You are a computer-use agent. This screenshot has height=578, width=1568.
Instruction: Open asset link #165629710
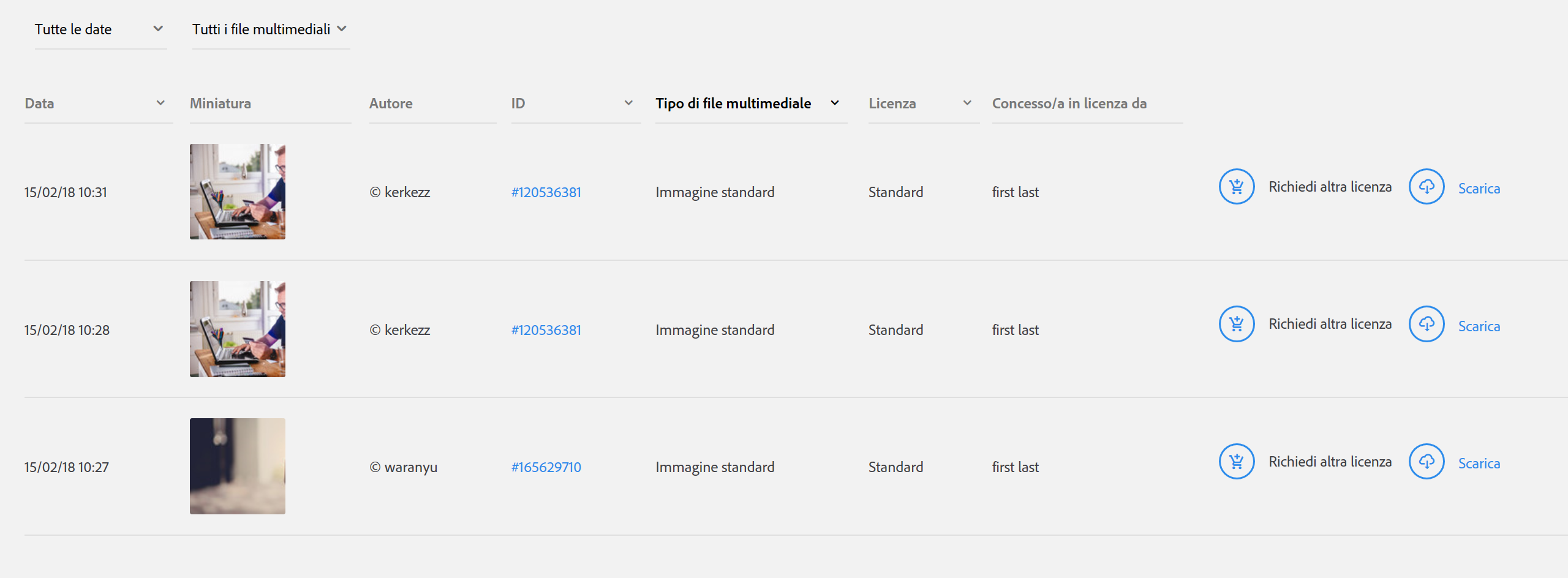(546, 467)
